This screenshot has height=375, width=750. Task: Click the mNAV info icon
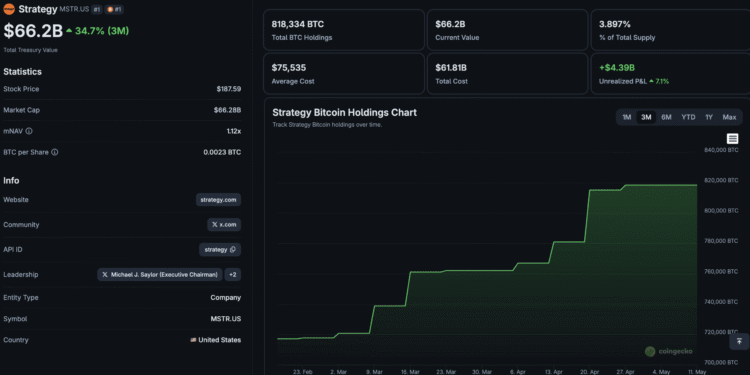tap(29, 131)
